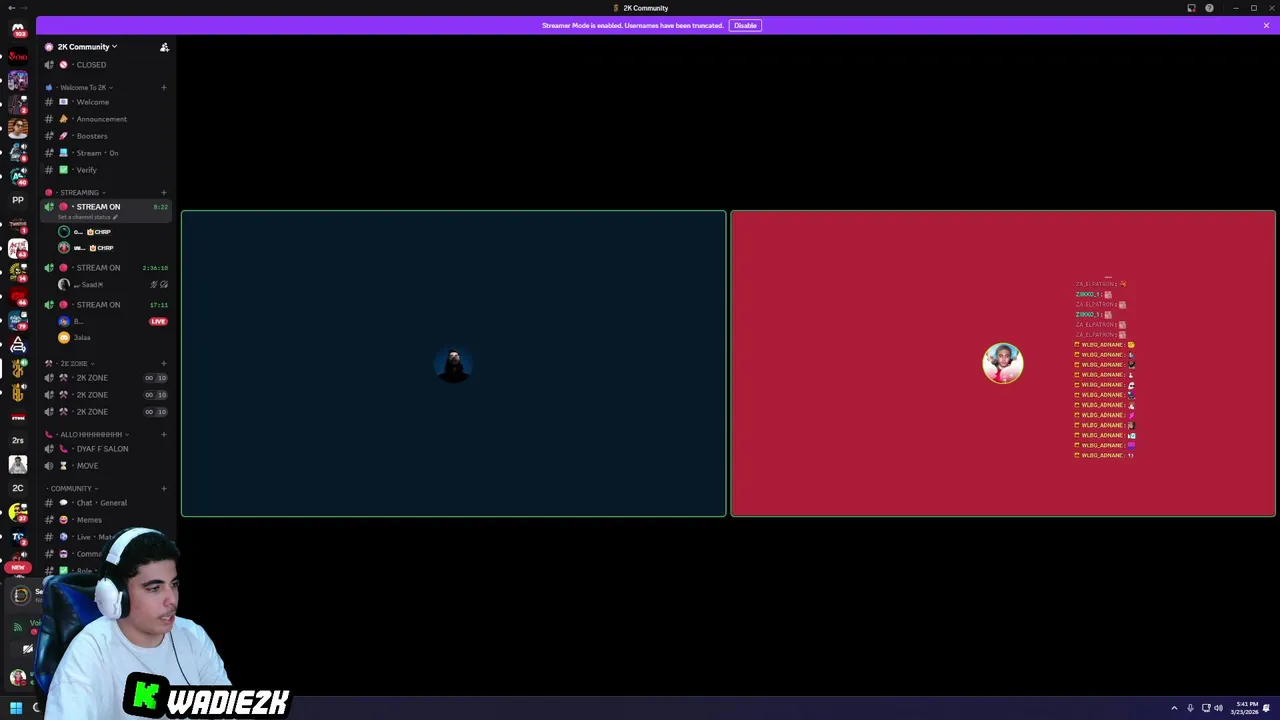Open the 2rs server in server list
The width and height of the screenshot is (1280, 720).
coord(18,440)
